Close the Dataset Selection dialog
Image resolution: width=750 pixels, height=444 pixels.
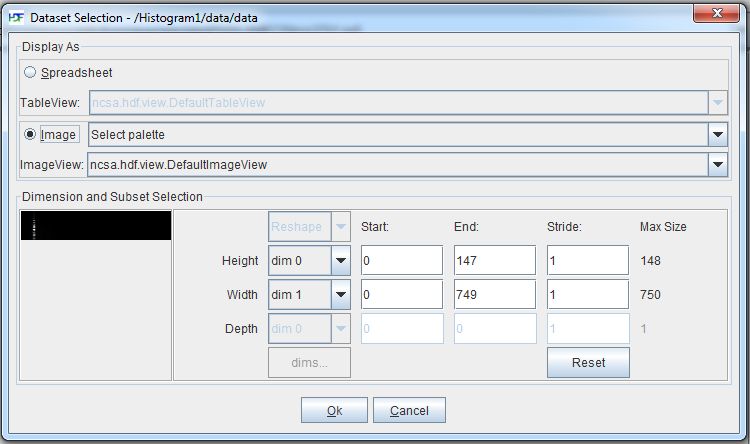coord(715,13)
